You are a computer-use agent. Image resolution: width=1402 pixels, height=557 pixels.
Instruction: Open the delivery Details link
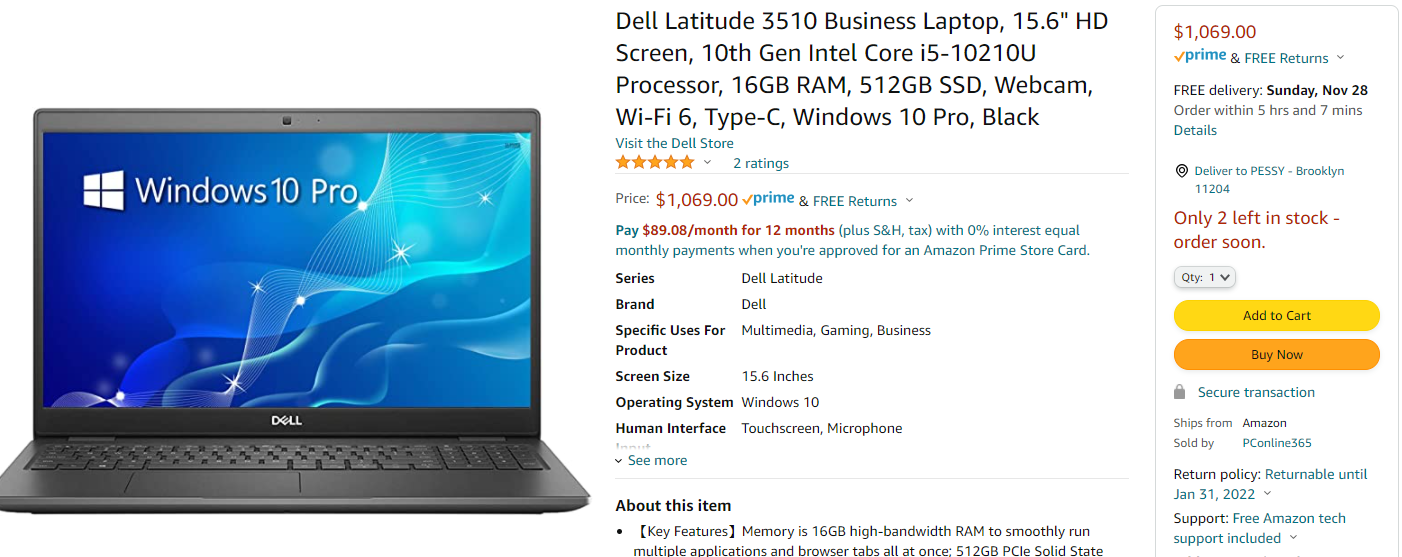pyautogui.click(x=1195, y=130)
